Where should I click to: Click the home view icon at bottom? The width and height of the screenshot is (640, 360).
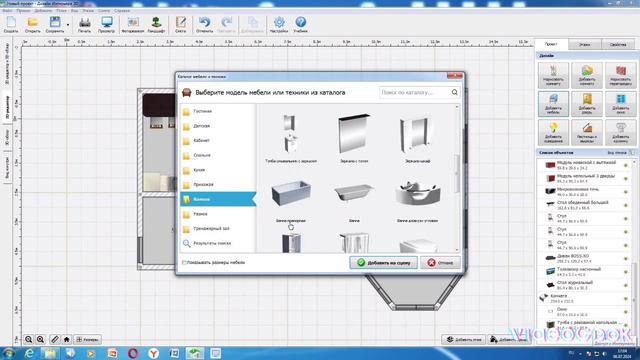tap(67, 339)
